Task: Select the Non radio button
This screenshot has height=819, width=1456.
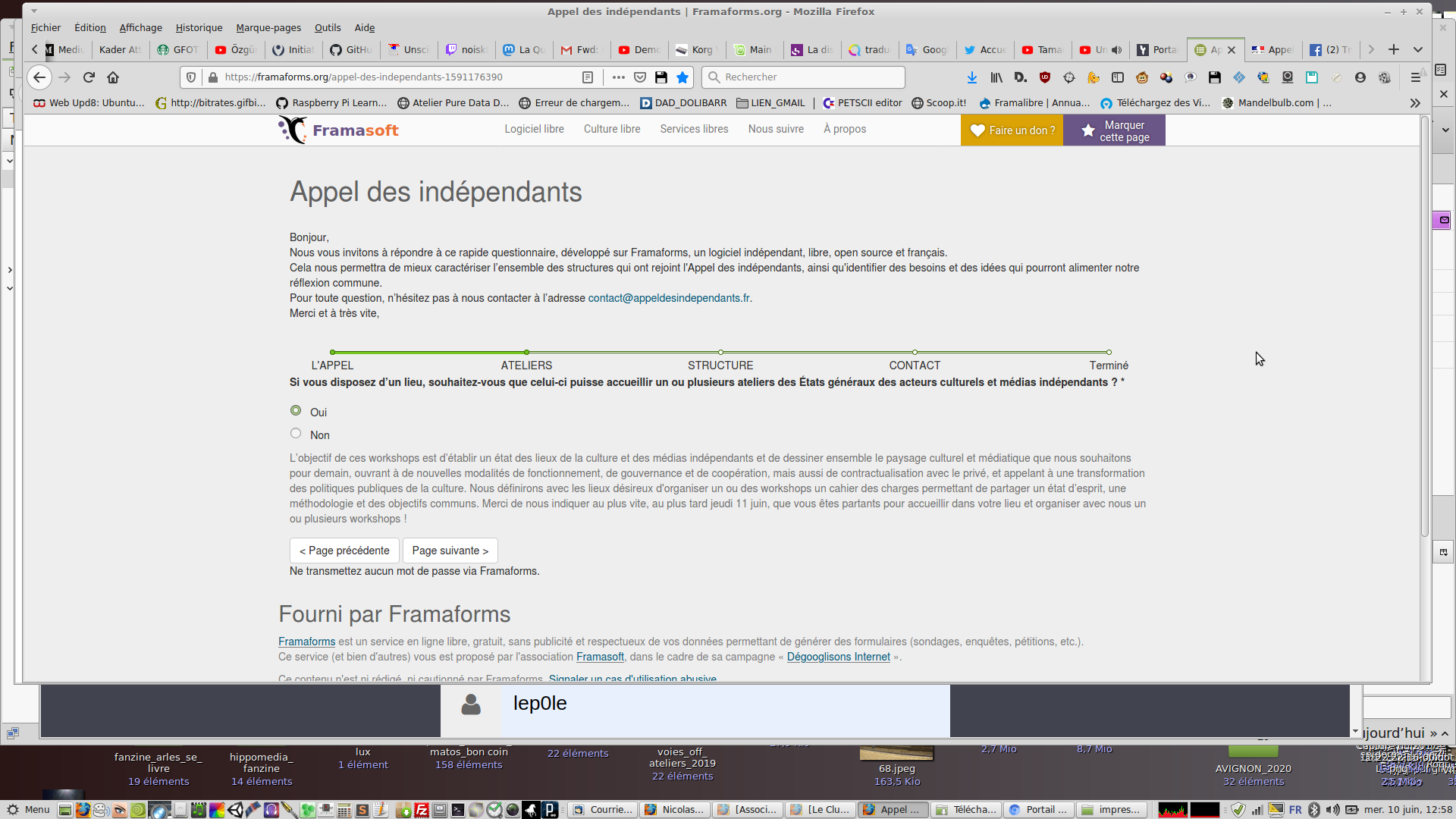Action: 296,434
